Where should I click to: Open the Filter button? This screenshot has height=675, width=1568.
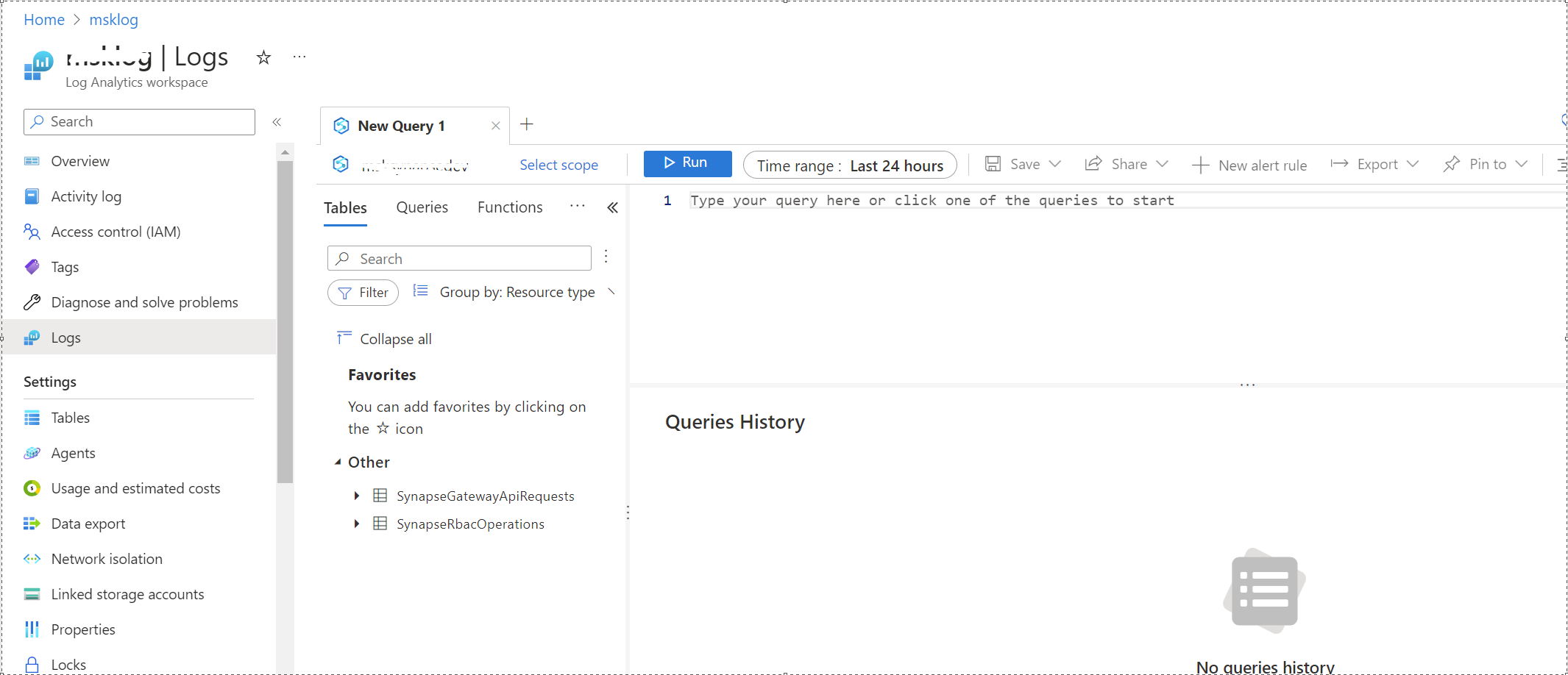[363, 293]
